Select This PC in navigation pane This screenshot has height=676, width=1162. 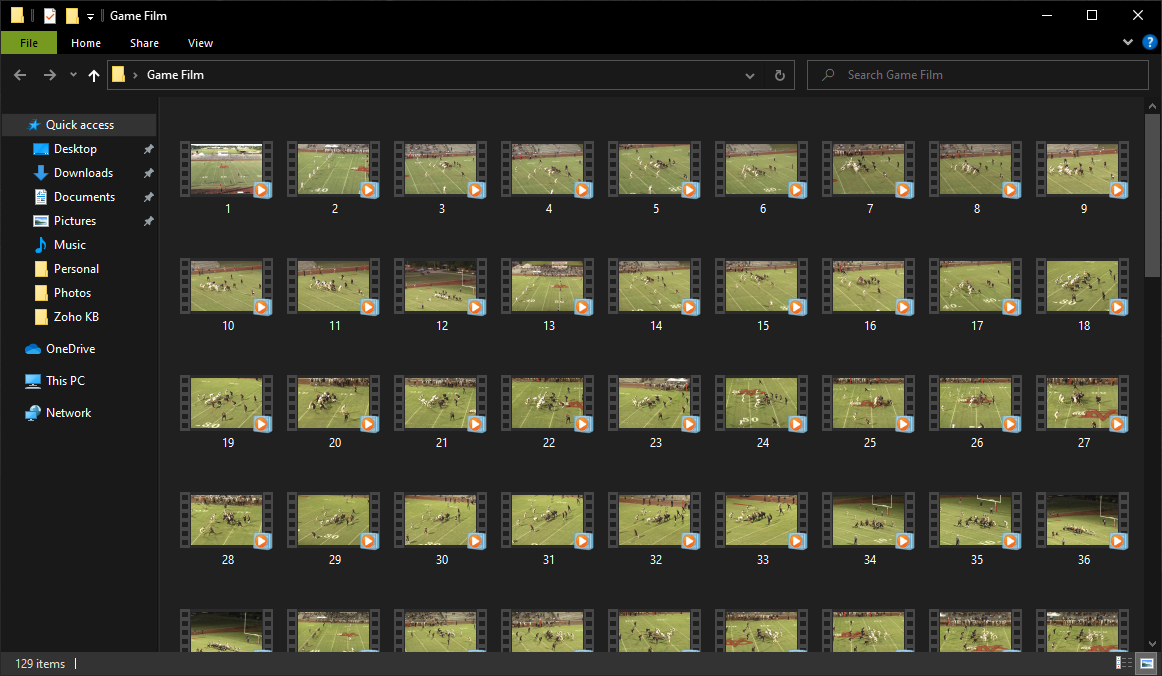coord(65,380)
